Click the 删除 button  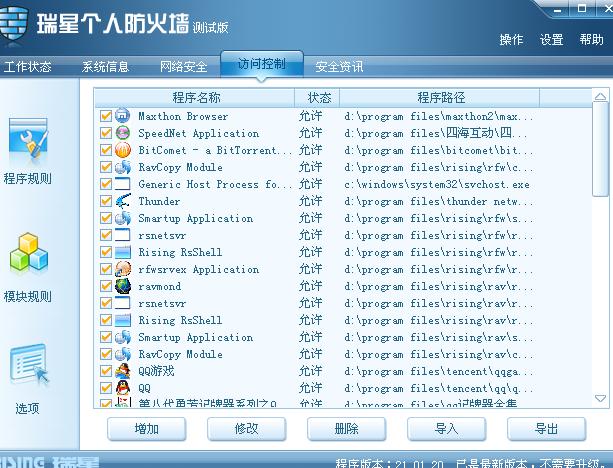[346, 429]
